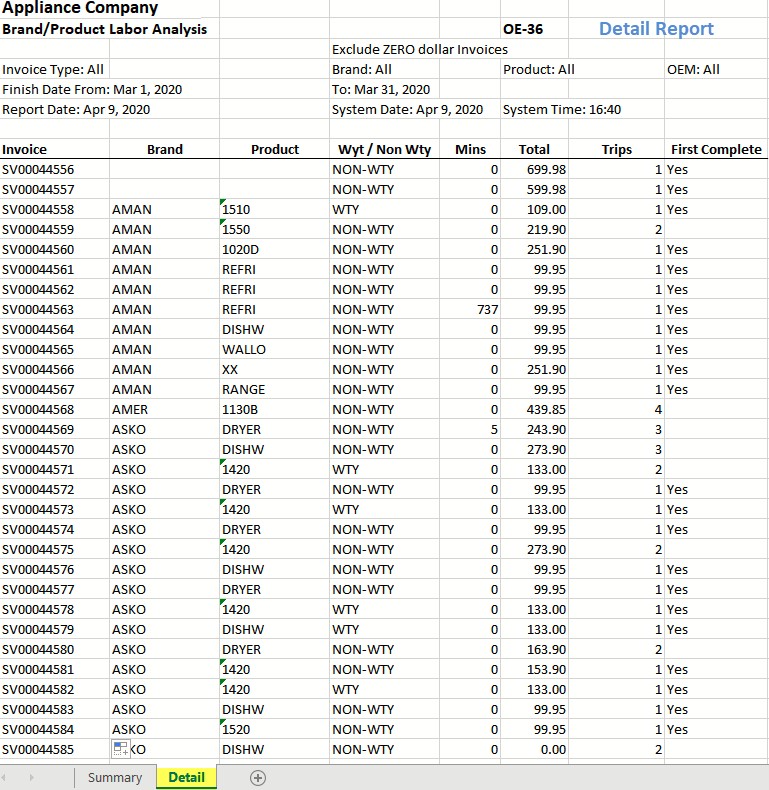This screenshot has height=790, width=769.
Task: Select the Detail sheet tab
Action: click(x=186, y=777)
